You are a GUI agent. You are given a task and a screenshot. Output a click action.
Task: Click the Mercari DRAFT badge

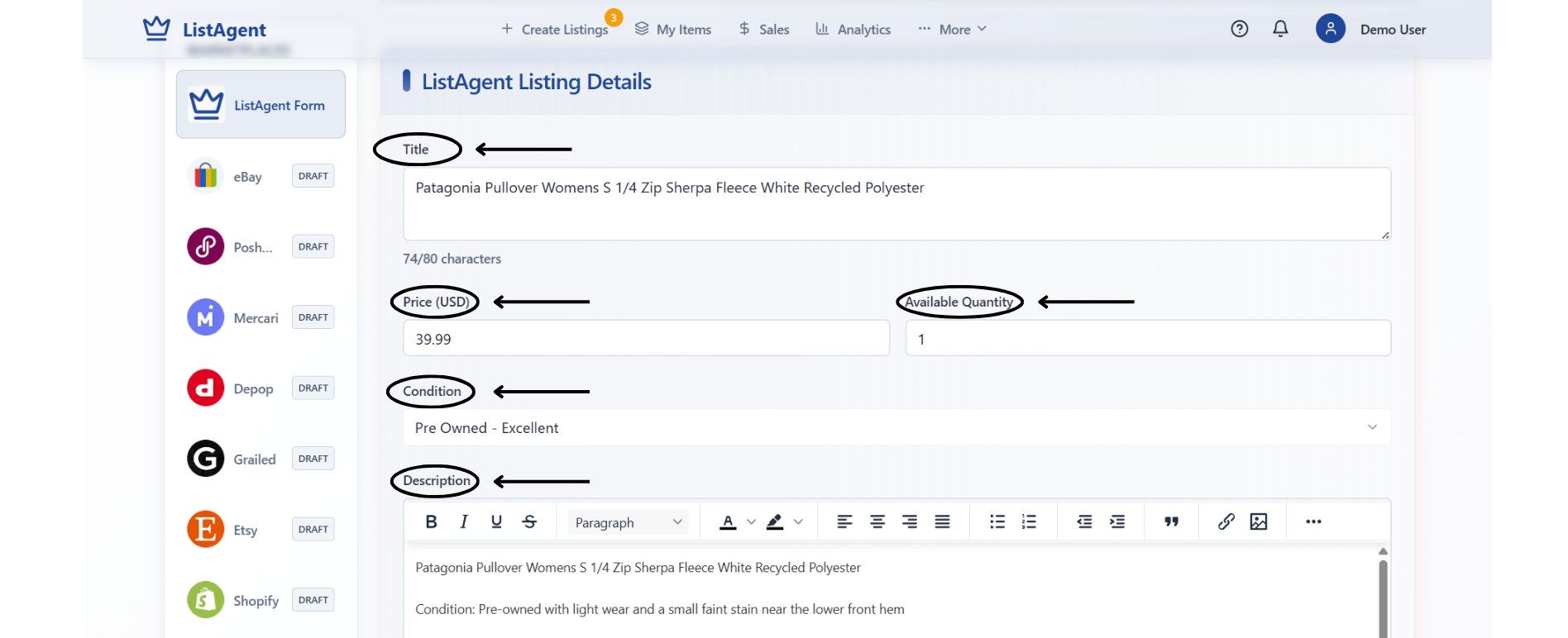point(313,317)
